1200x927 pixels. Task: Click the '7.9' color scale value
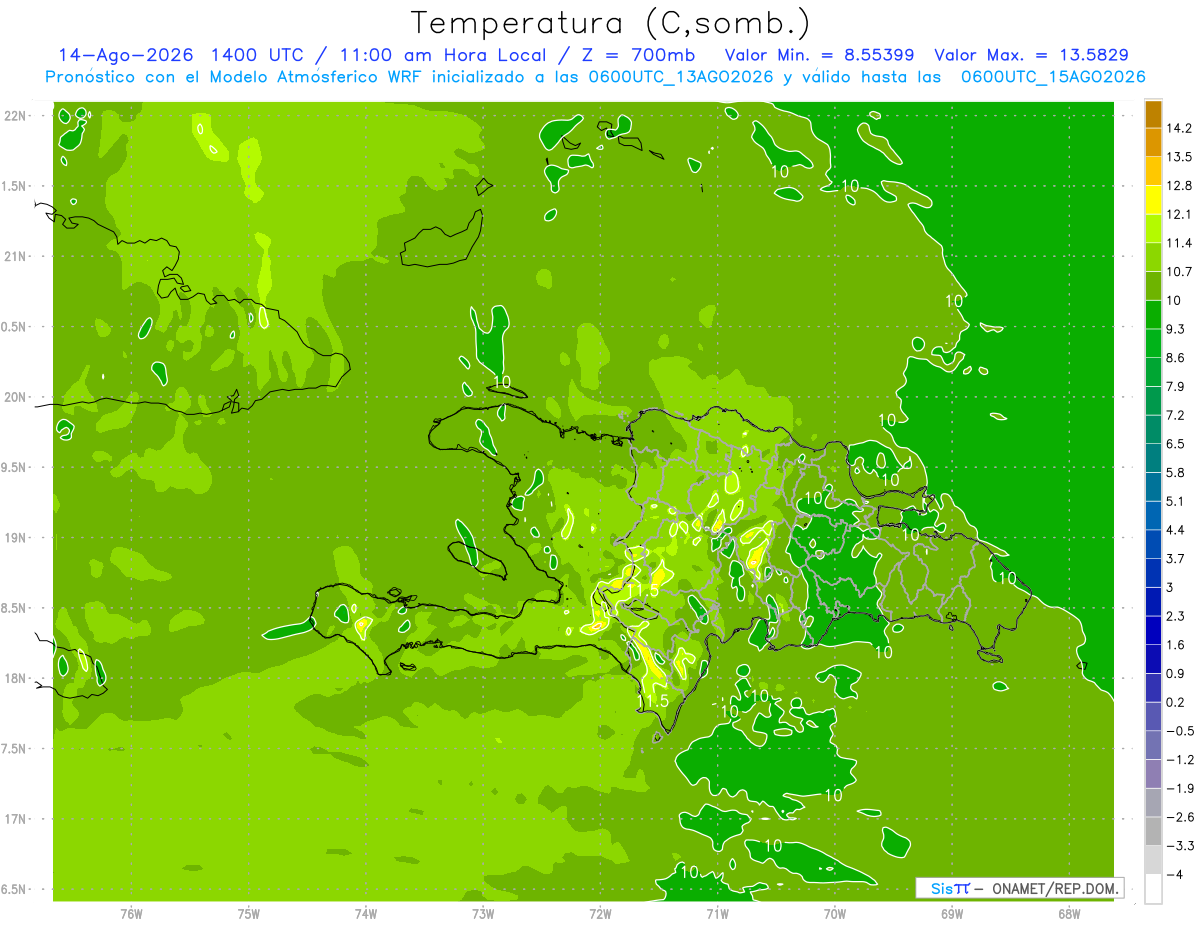pos(1176,387)
